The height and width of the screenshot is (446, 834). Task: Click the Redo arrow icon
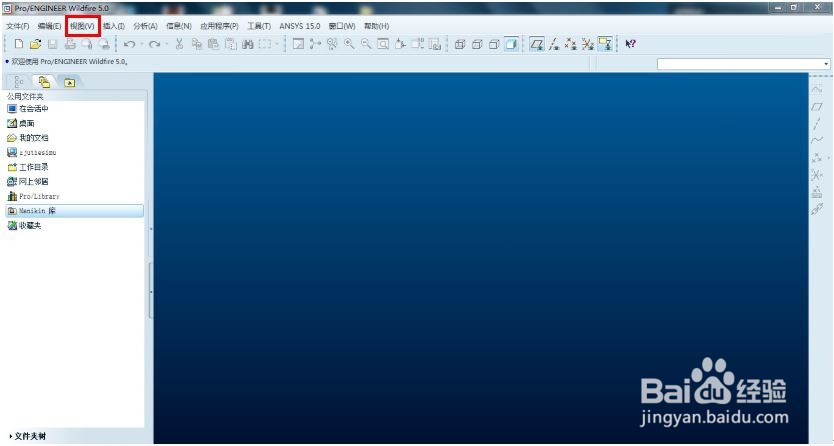point(154,44)
